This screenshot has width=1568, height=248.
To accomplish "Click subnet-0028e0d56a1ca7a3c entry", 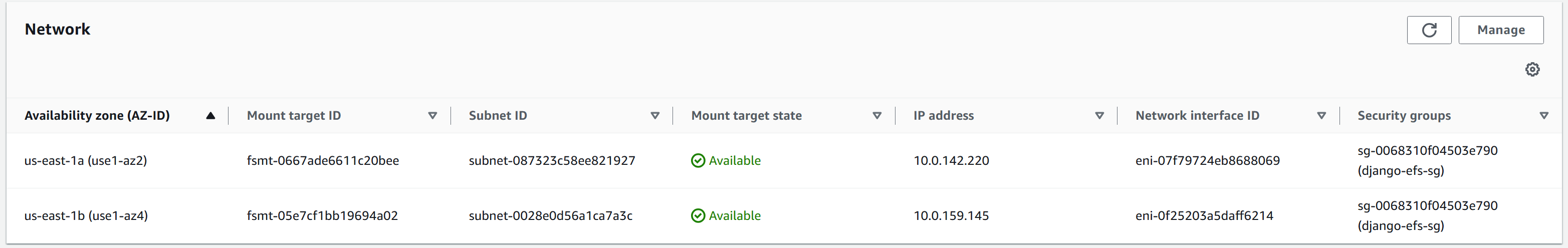I will (550, 216).
